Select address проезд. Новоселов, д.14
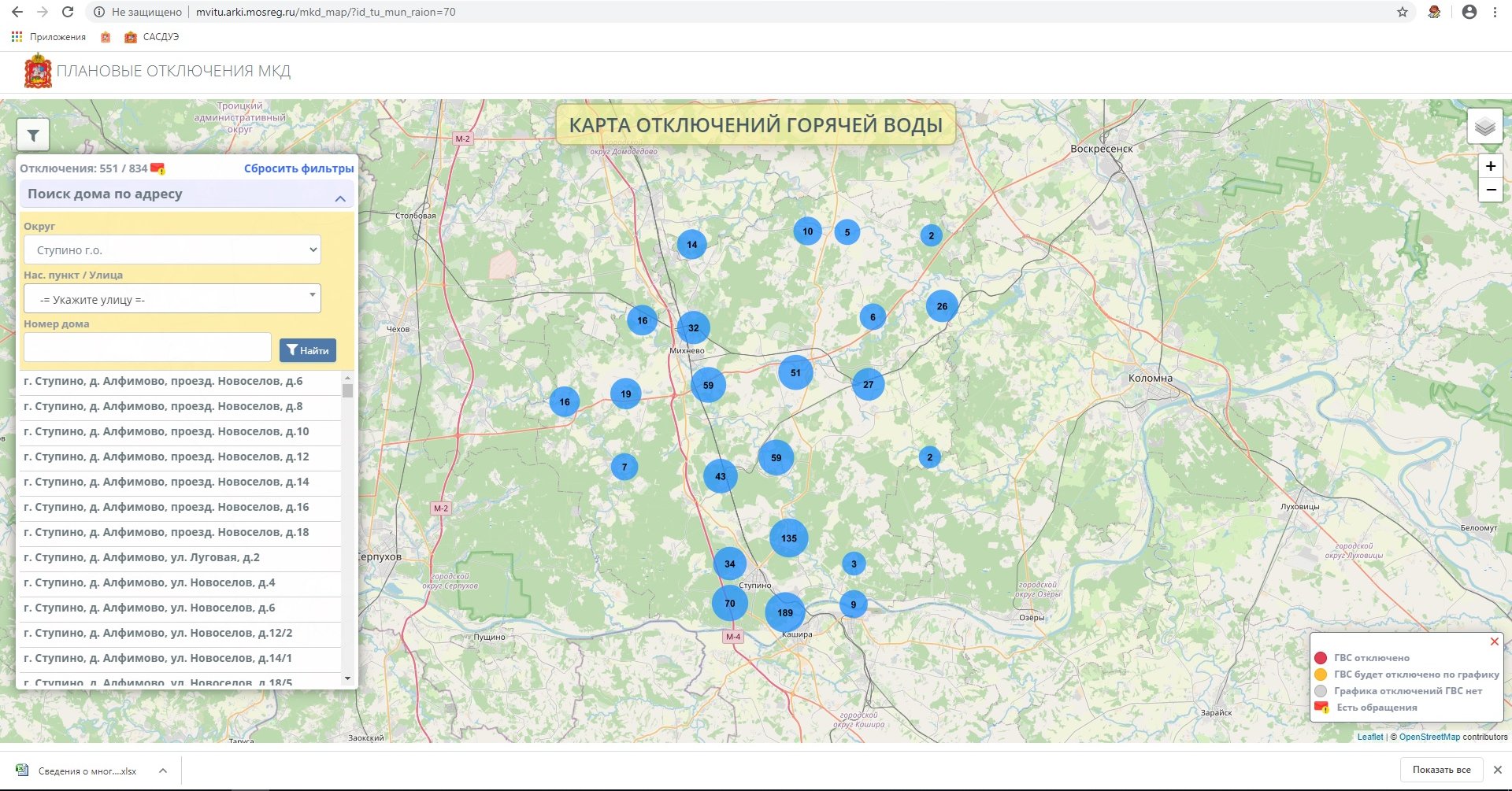The width and height of the screenshot is (1512, 791). (180, 482)
